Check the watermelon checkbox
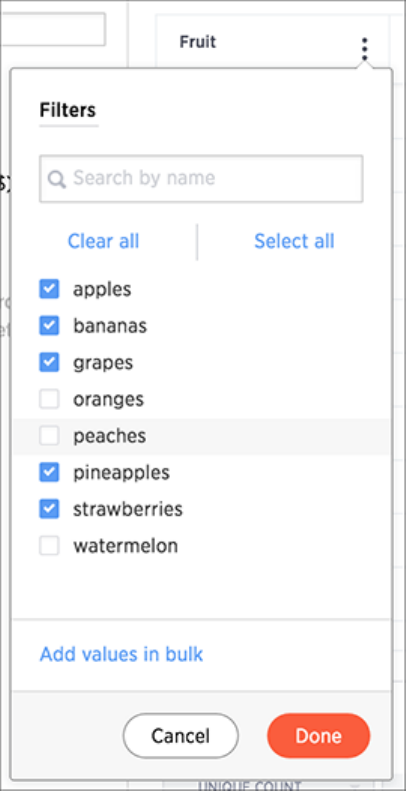 pos(49,546)
